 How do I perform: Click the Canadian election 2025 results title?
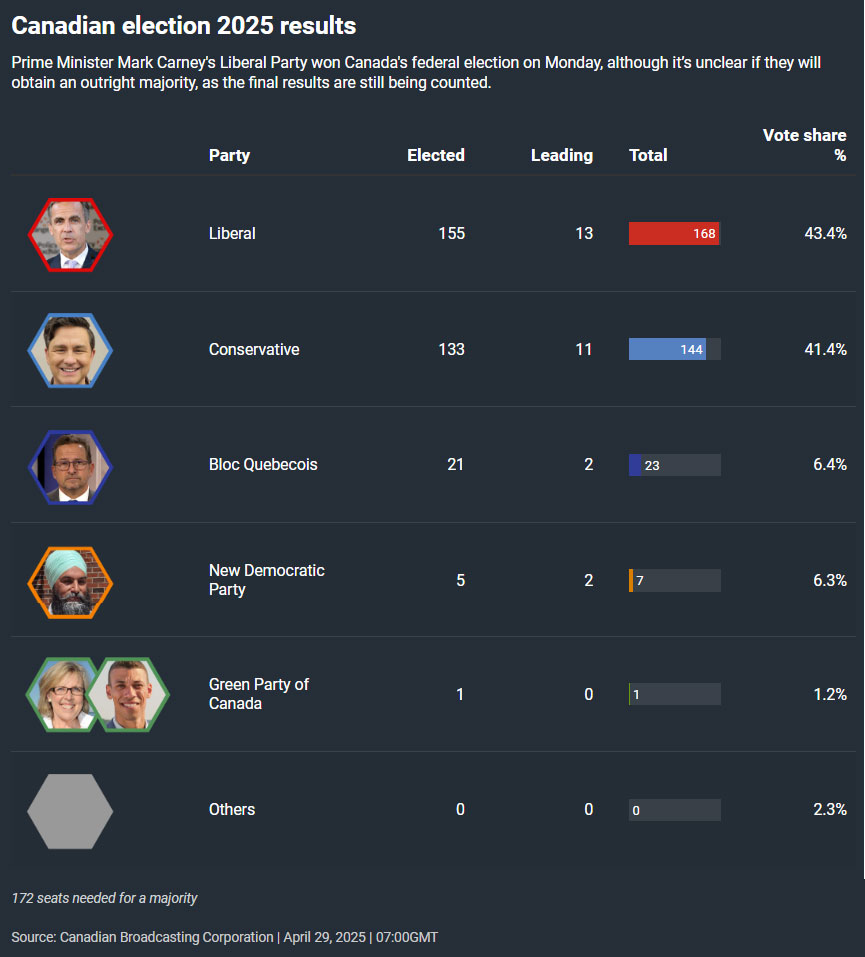point(183,26)
